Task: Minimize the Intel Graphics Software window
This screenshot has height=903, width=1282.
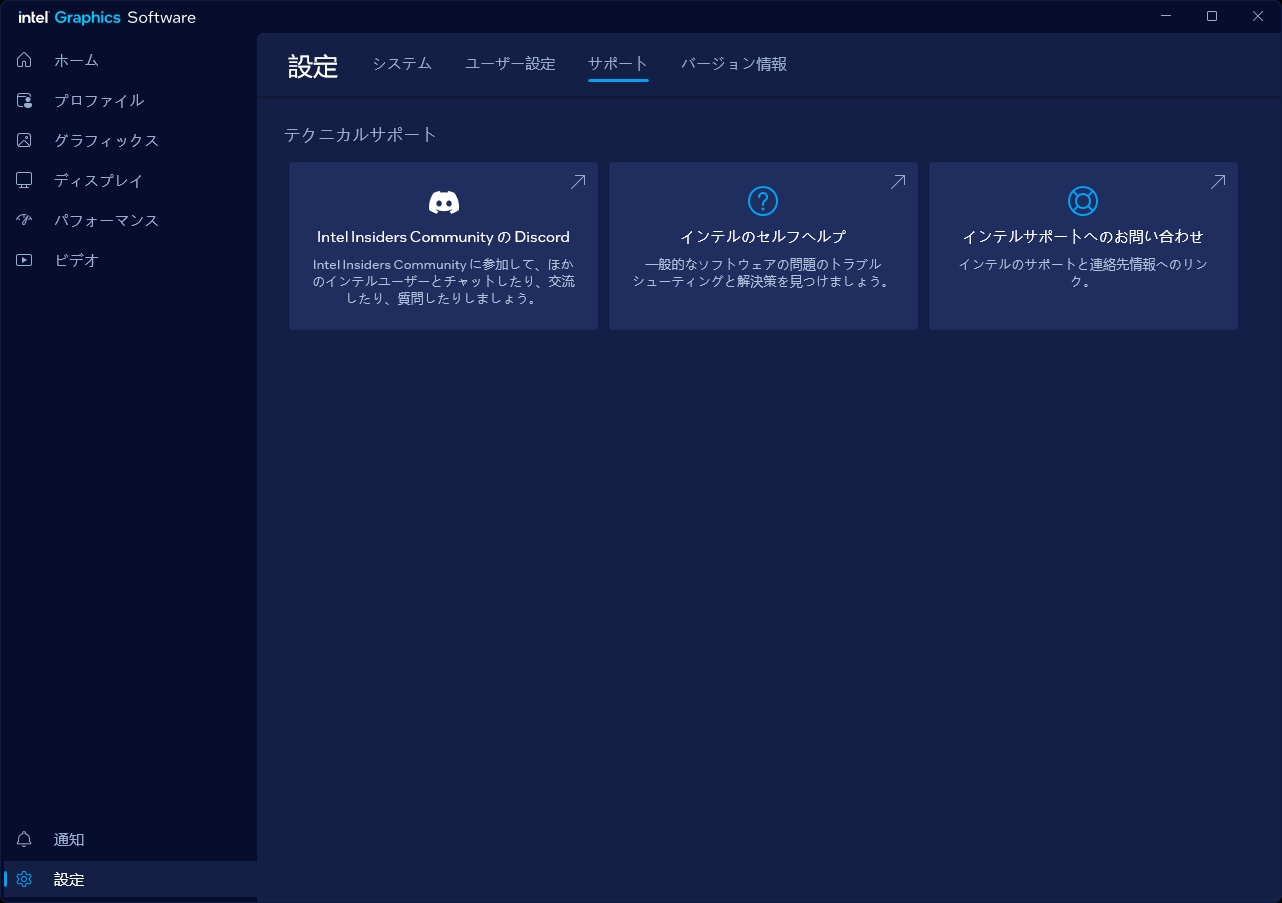Action: [1166, 16]
